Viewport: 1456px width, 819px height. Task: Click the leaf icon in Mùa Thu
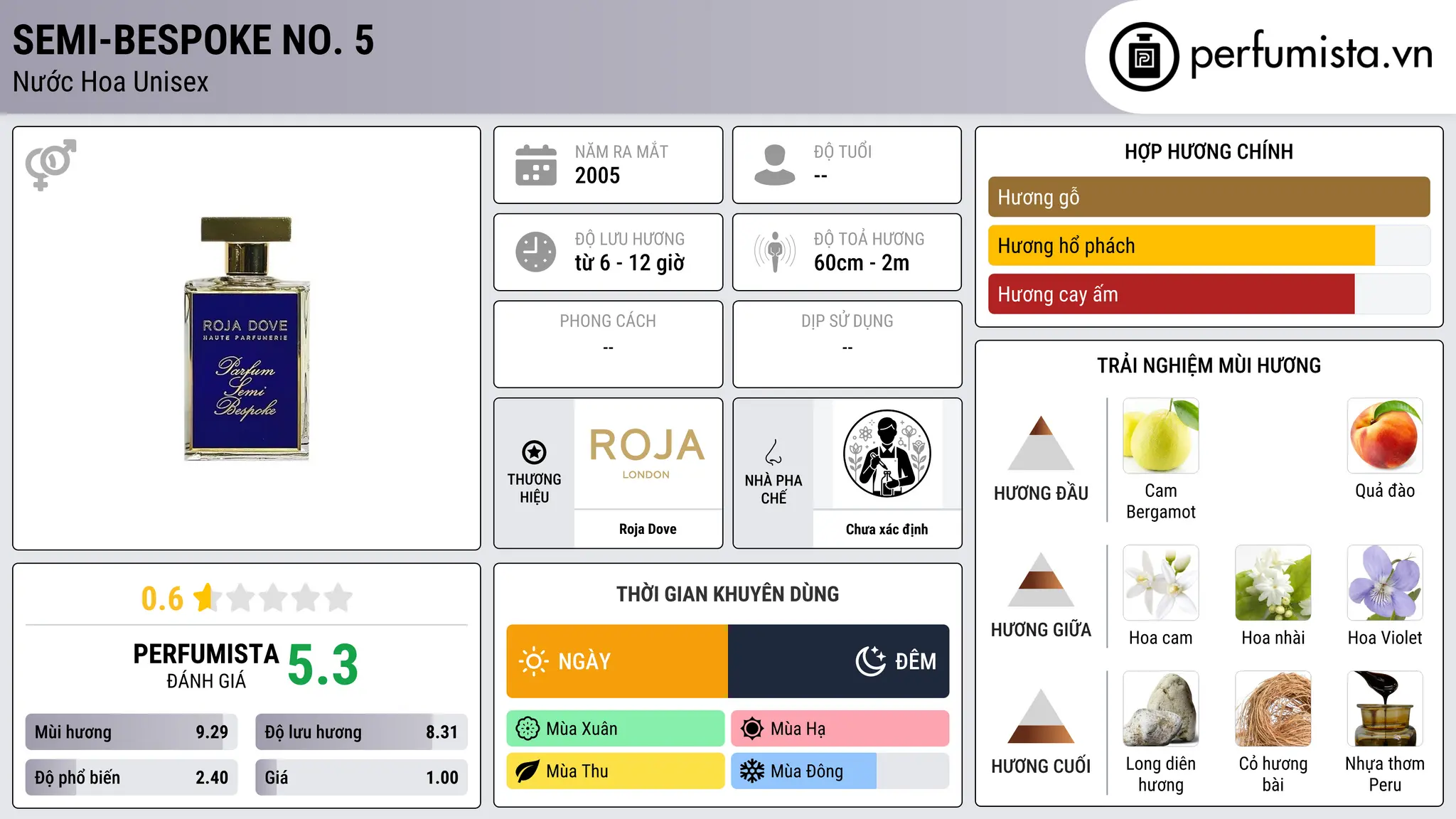click(x=528, y=771)
